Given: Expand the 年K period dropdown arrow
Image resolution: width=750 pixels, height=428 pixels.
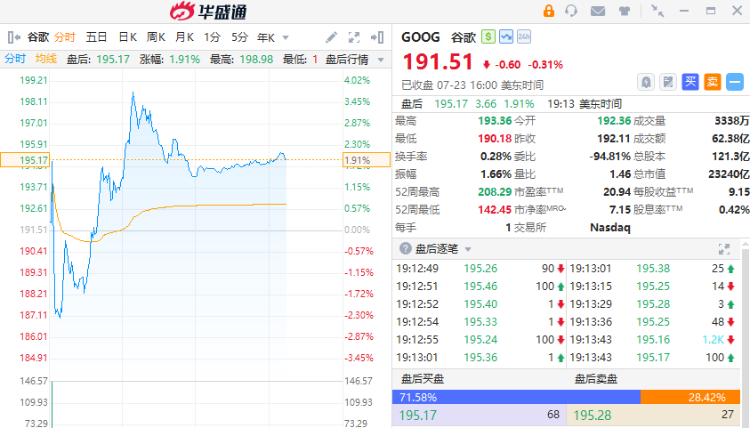Looking at the screenshot, I should 286,37.
